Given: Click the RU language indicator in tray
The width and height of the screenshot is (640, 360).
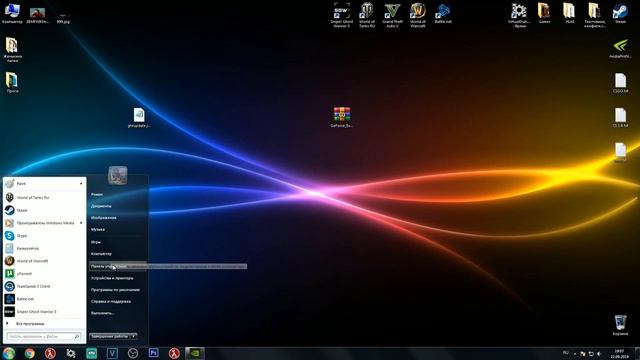Looking at the screenshot, I should click(566, 353).
